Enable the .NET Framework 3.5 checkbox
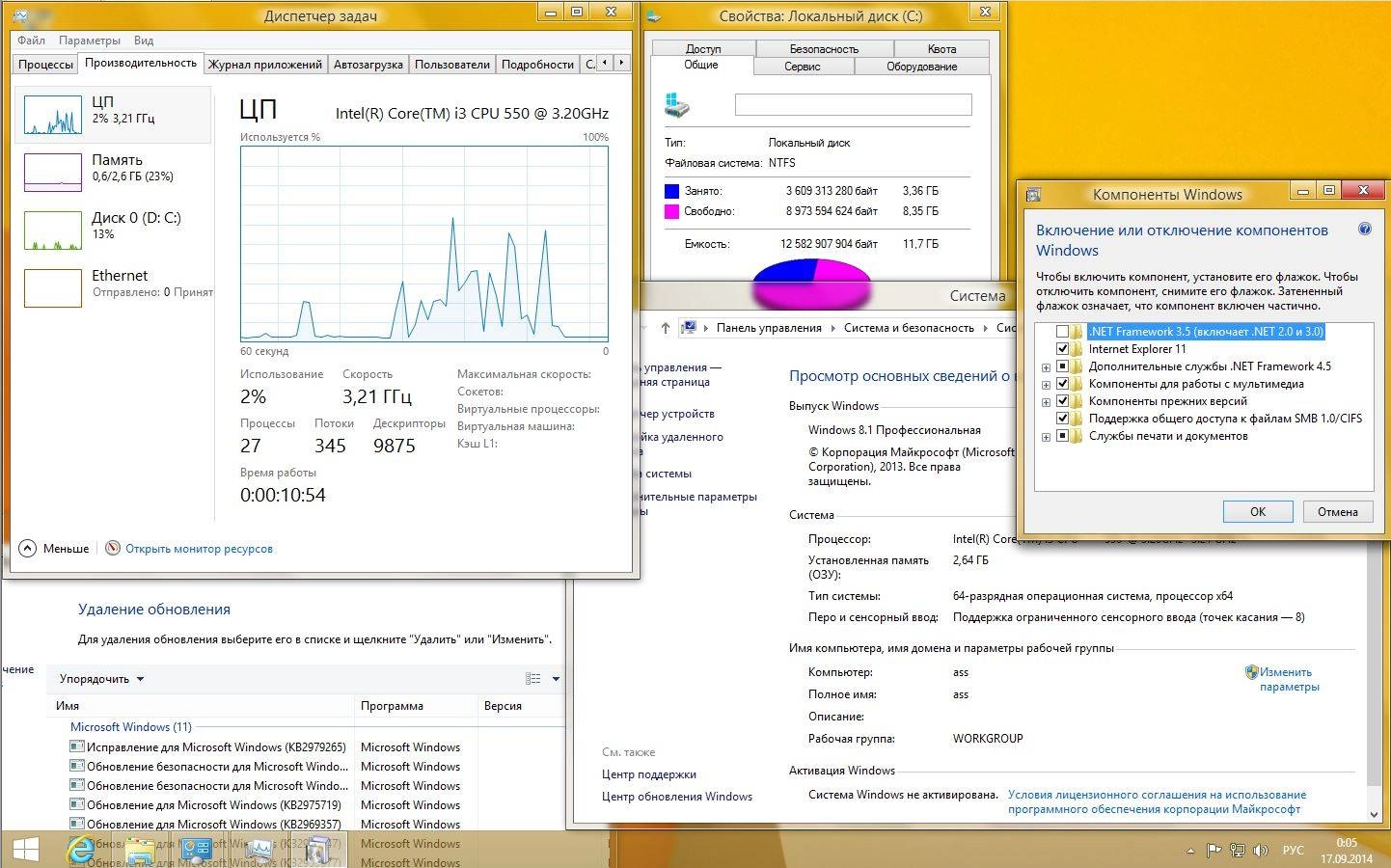1391x868 pixels. coord(1062,332)
